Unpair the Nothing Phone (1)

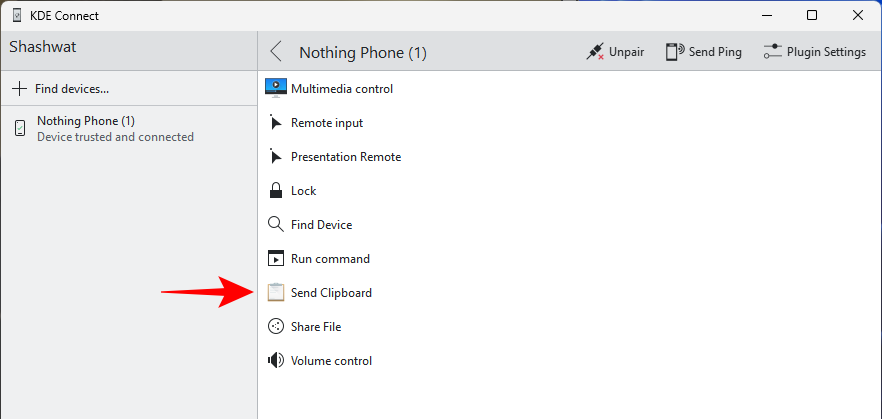[615, 52]
